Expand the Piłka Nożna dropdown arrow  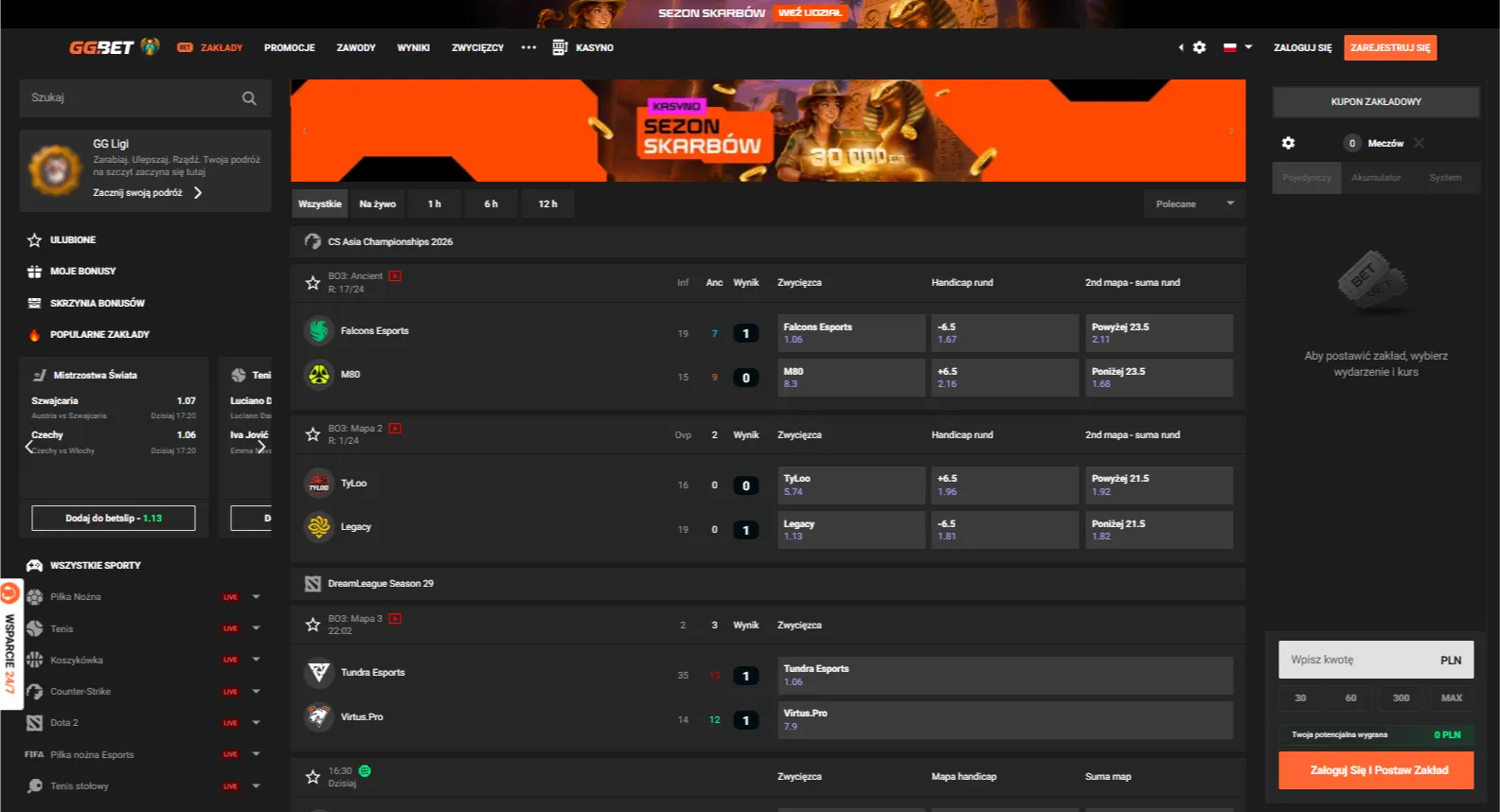(x=256, y=597)
